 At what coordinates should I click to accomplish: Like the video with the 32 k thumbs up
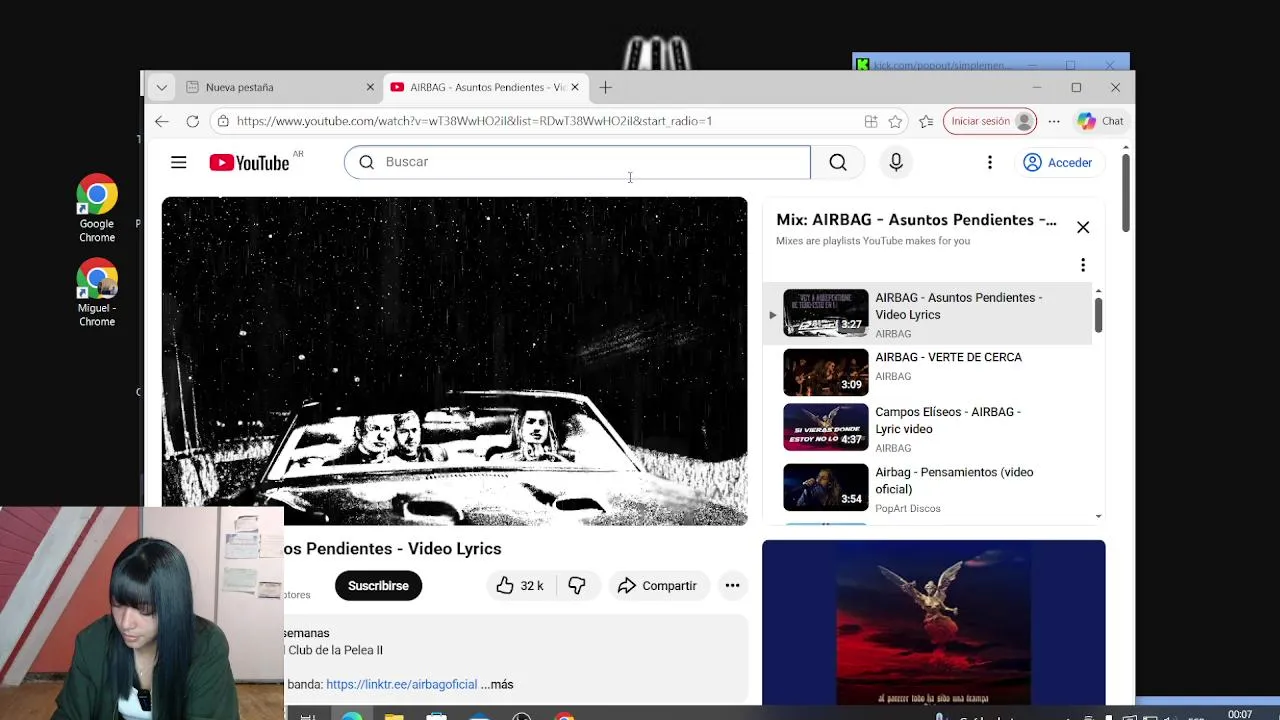[x=520, y=586]
